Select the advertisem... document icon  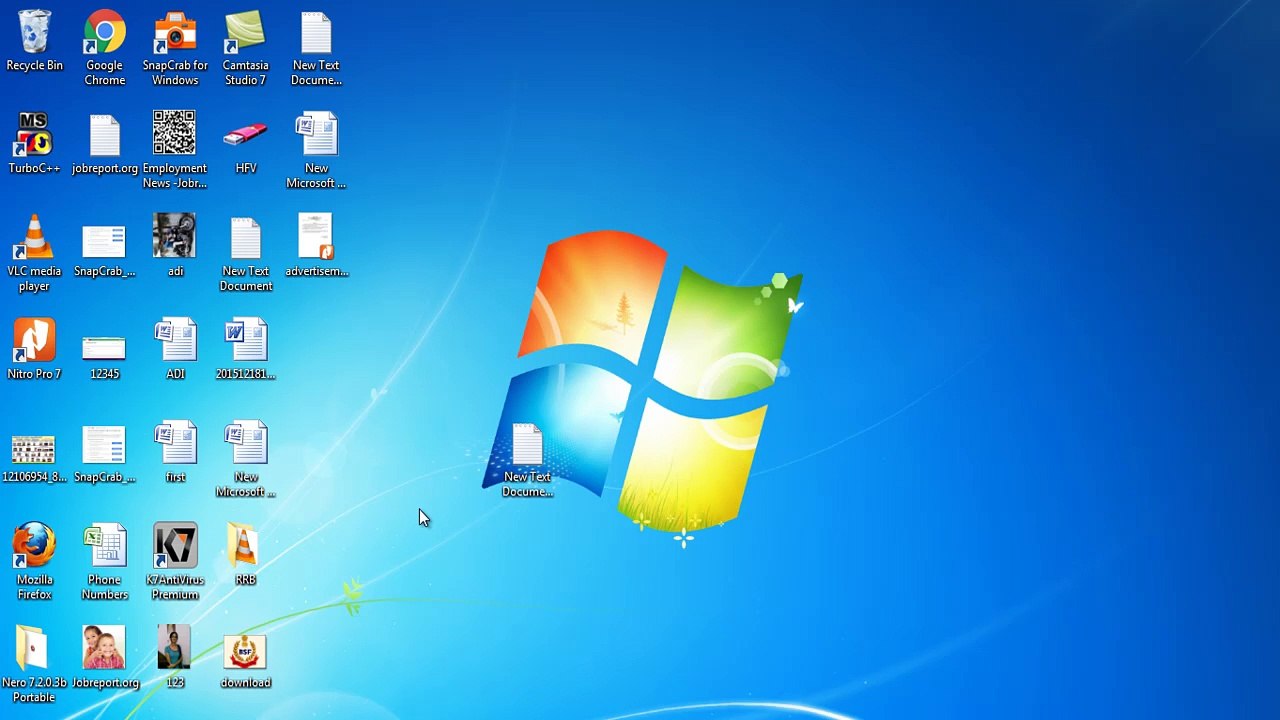[x=316, y=246]
